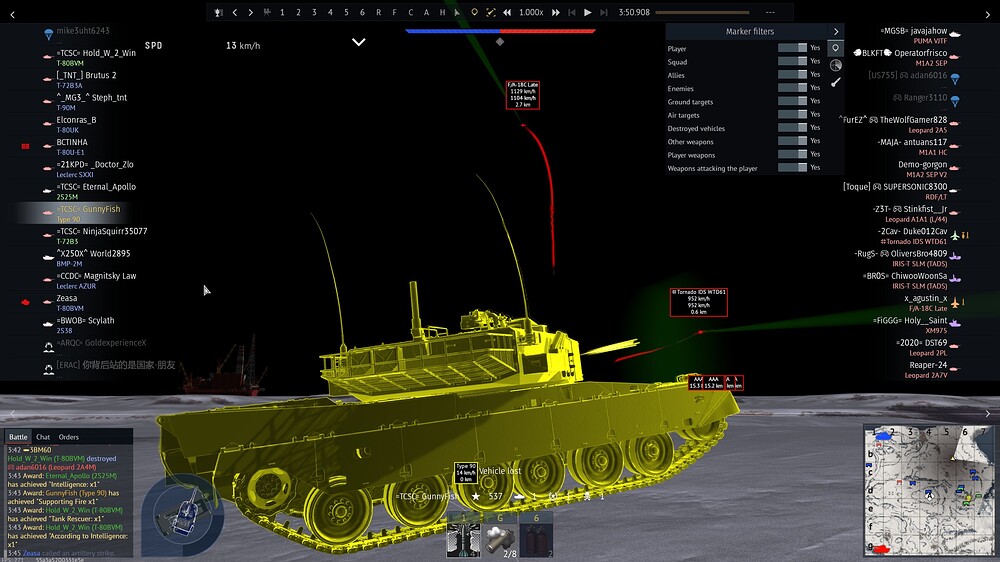1000x562 pixels.
Task: Select enemy player javajahow PUMA VJTF
Action: click(x=918, y=35)
